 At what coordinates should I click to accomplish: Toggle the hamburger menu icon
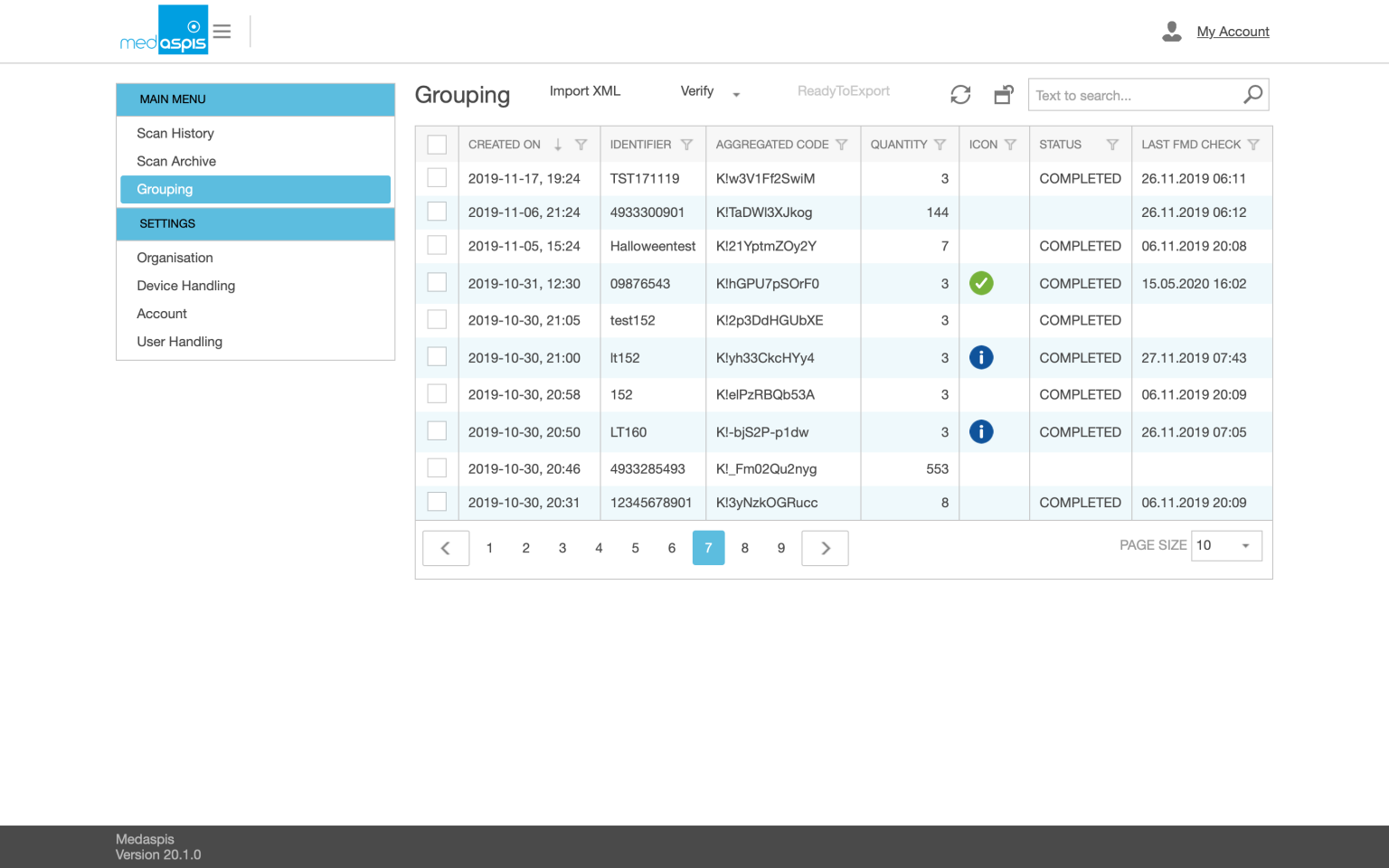[222, 32]
